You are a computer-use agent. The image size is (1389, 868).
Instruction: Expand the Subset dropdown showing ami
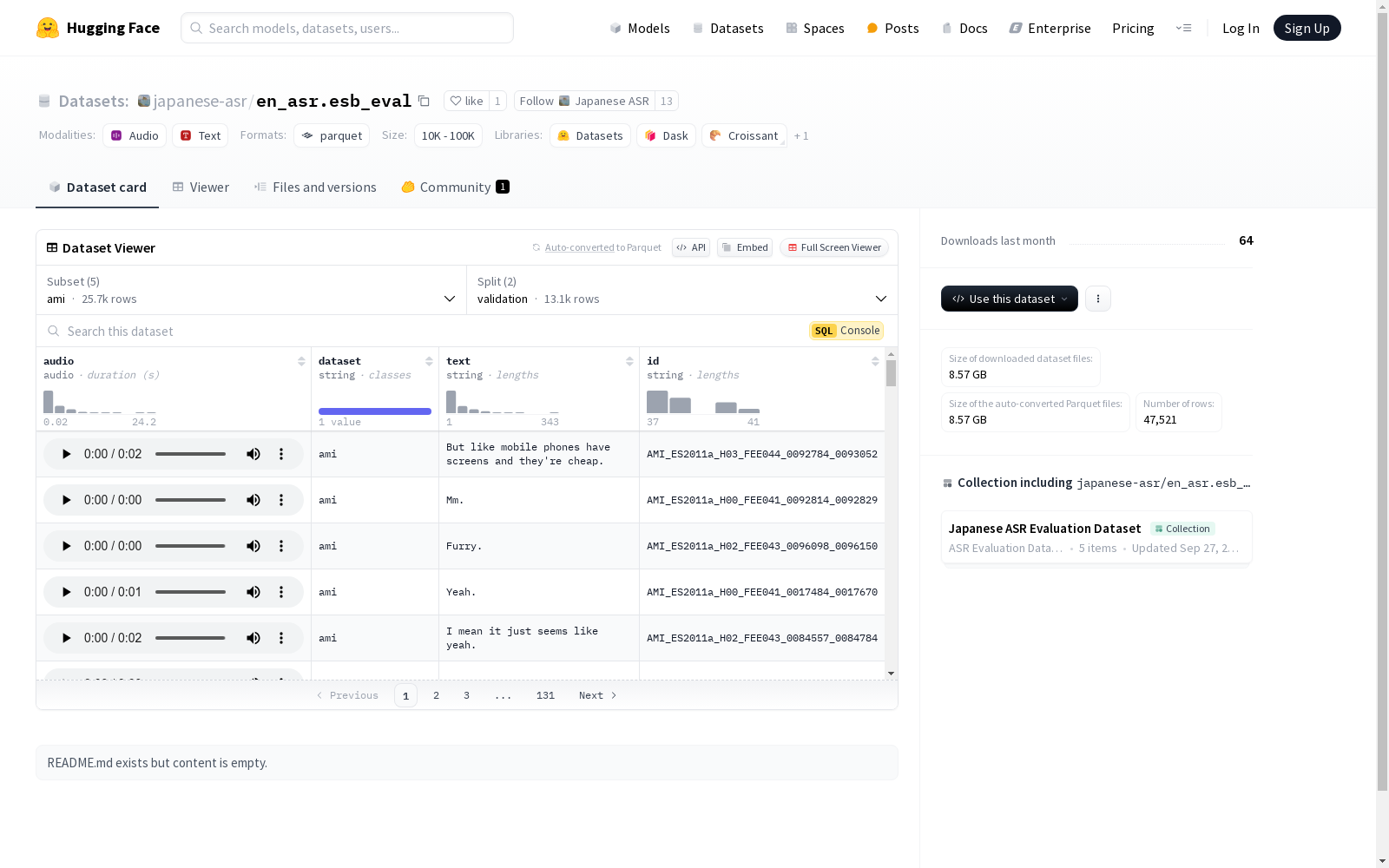pos(252,290)
